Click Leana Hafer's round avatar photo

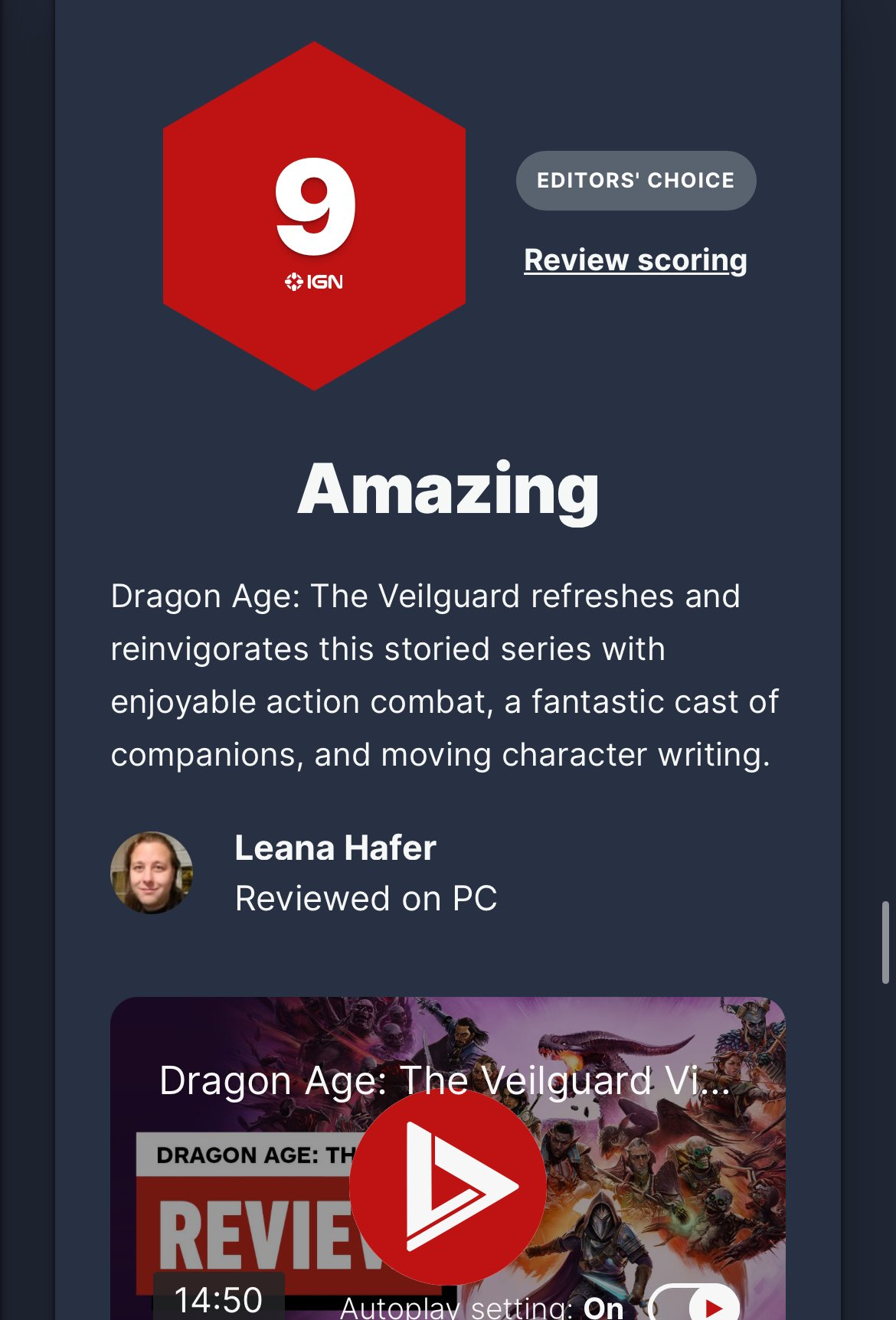click(152, 873)
